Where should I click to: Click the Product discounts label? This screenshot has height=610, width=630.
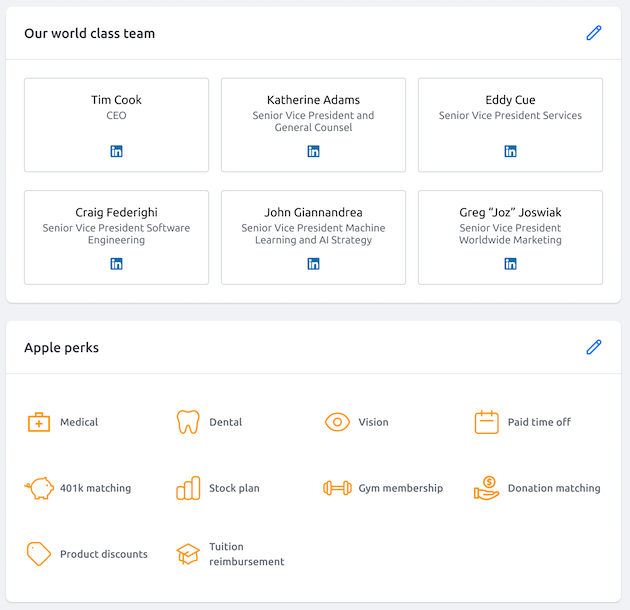tap(104, 554)
